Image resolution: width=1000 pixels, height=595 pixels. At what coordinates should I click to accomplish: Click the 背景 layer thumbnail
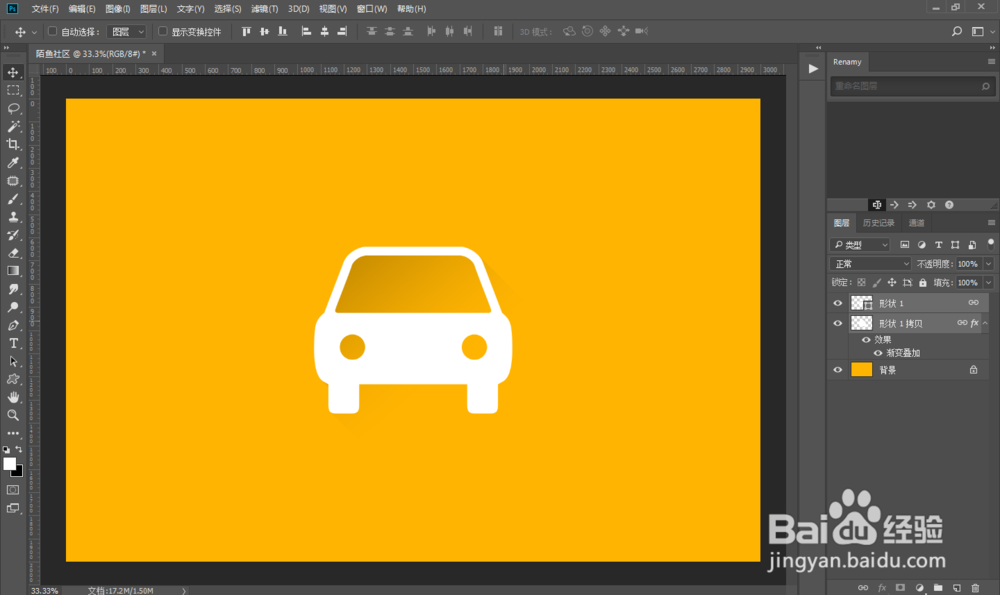[x=862, y=370]
